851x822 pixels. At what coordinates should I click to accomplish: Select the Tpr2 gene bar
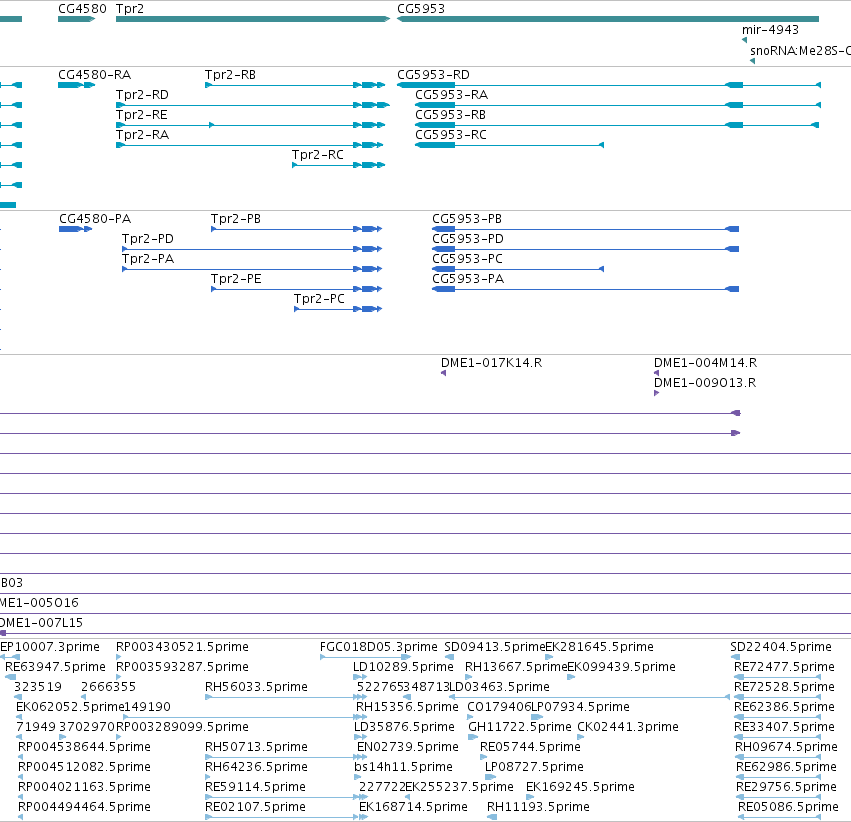253,19
